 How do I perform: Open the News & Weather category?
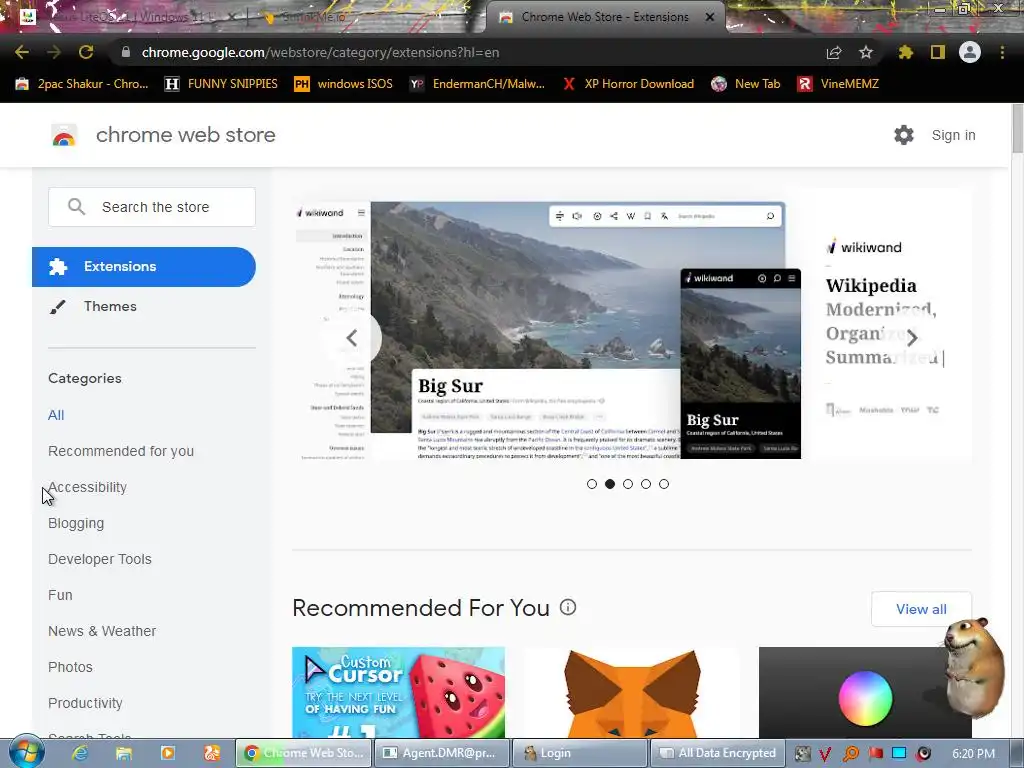tap(102, 631)
